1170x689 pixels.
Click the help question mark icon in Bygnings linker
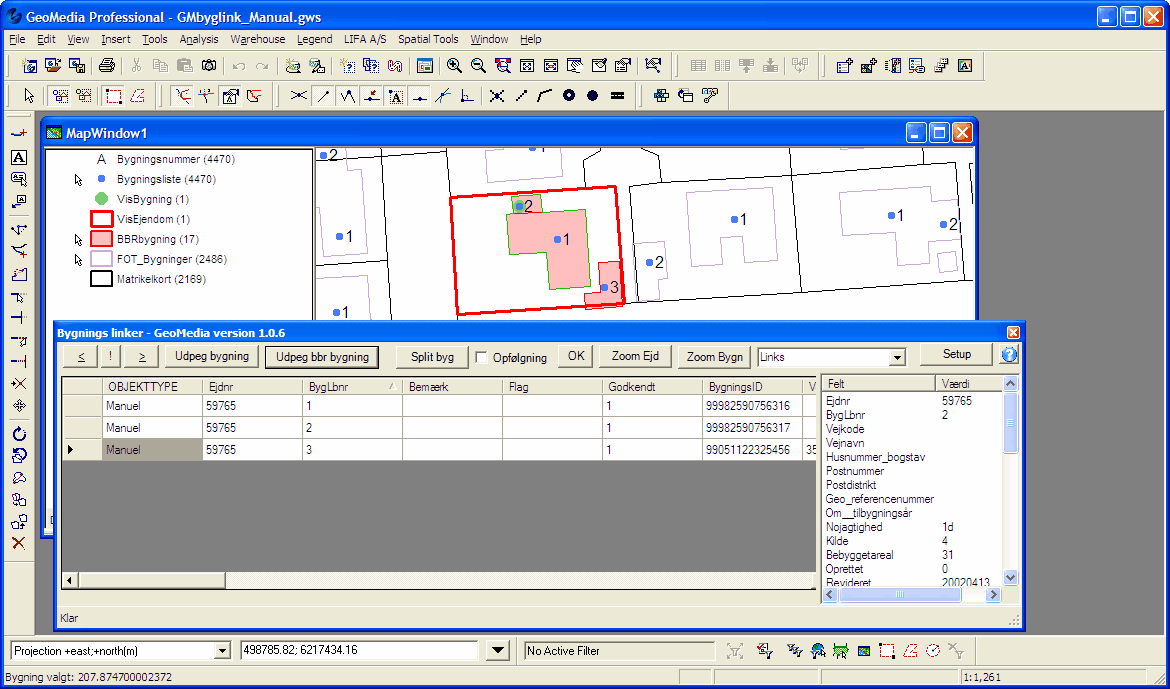tap(1010, 355)
